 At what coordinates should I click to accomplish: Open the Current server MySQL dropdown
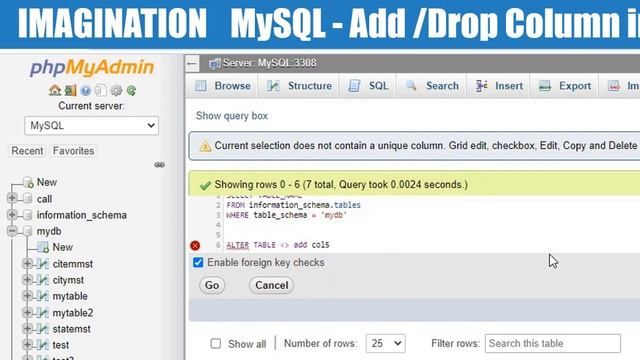[x=91, y=125]
